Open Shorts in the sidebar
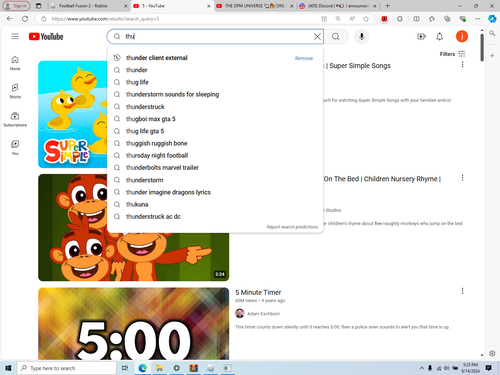The height and width of the screenshot is (375, 500). coord(15,91)
